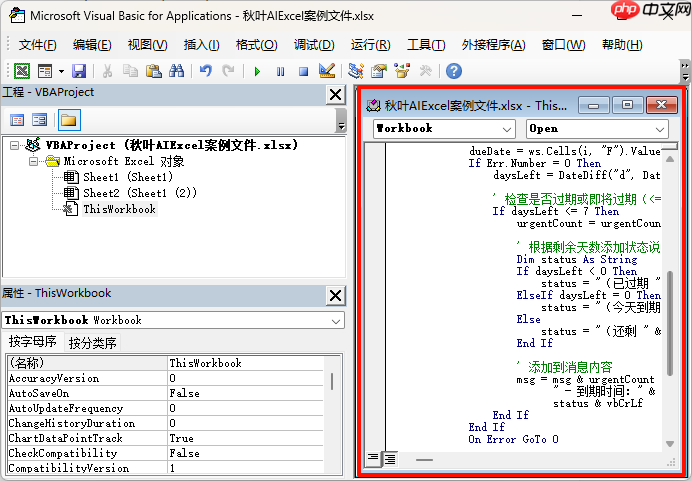Maximize the code window ThisWorkbook
This screenshot has height=481, width=692.
point(627,105)
